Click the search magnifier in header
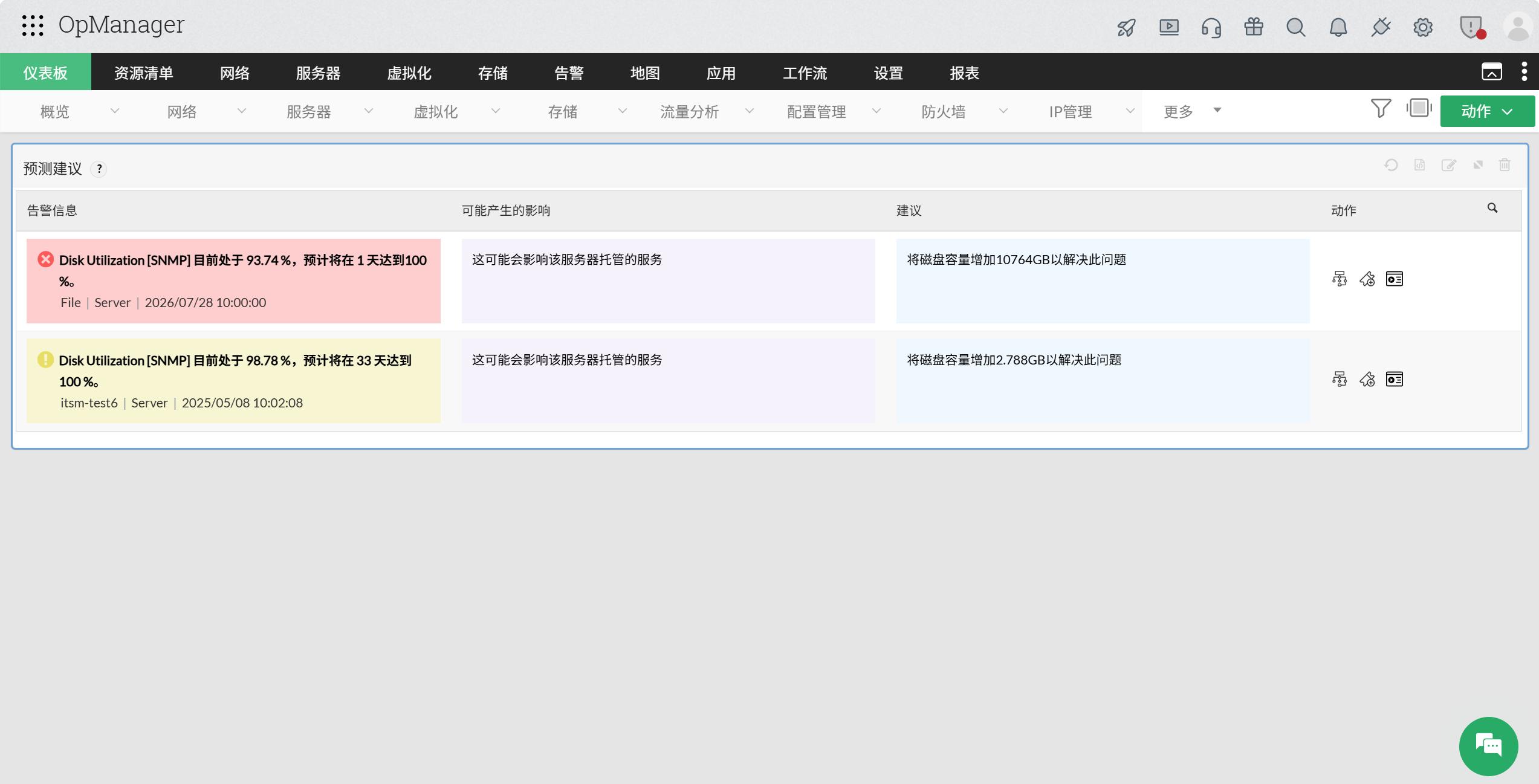The image size is (1539, 784). click(x=1296, y=27)
